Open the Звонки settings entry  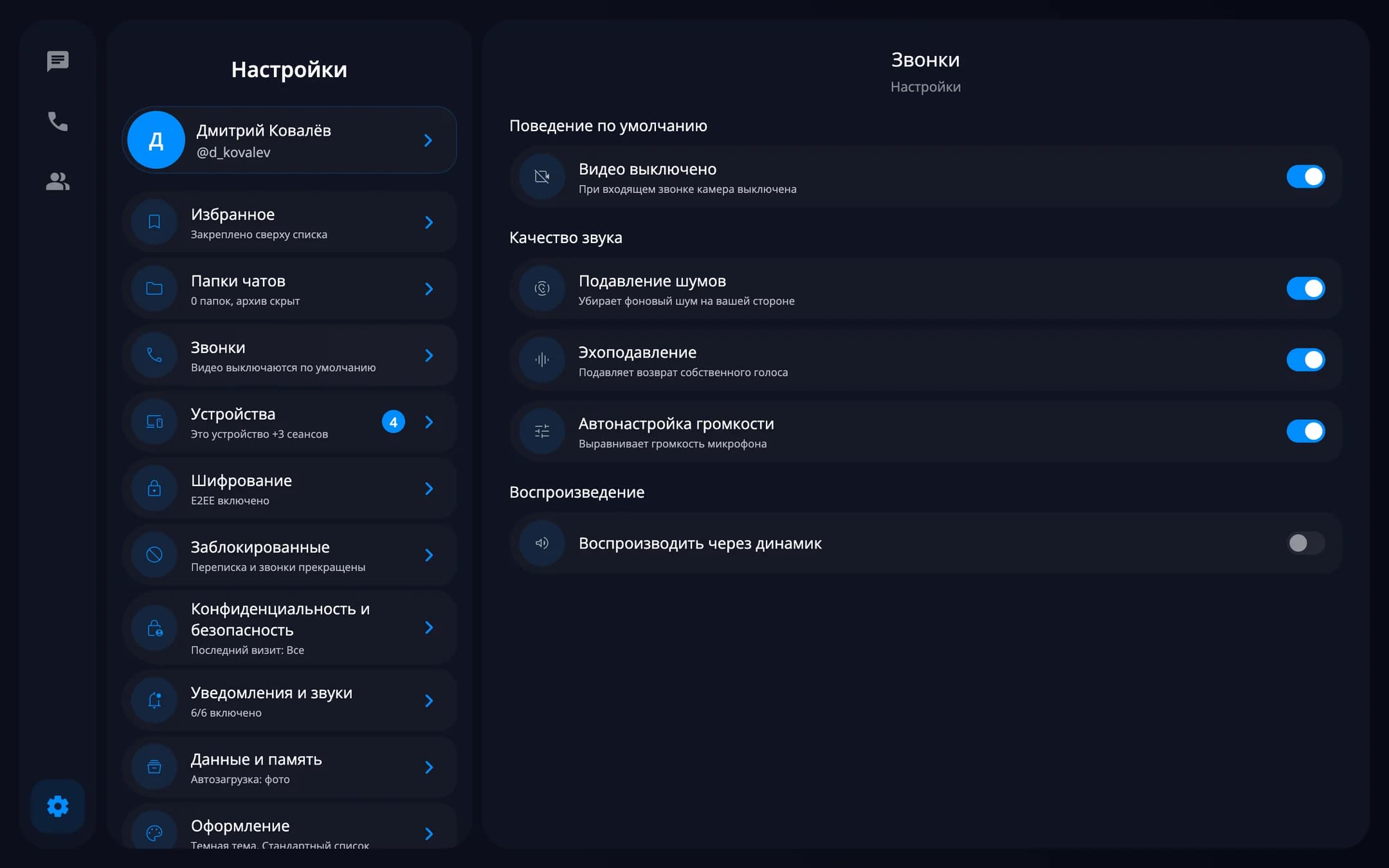[x=289, y=355]
